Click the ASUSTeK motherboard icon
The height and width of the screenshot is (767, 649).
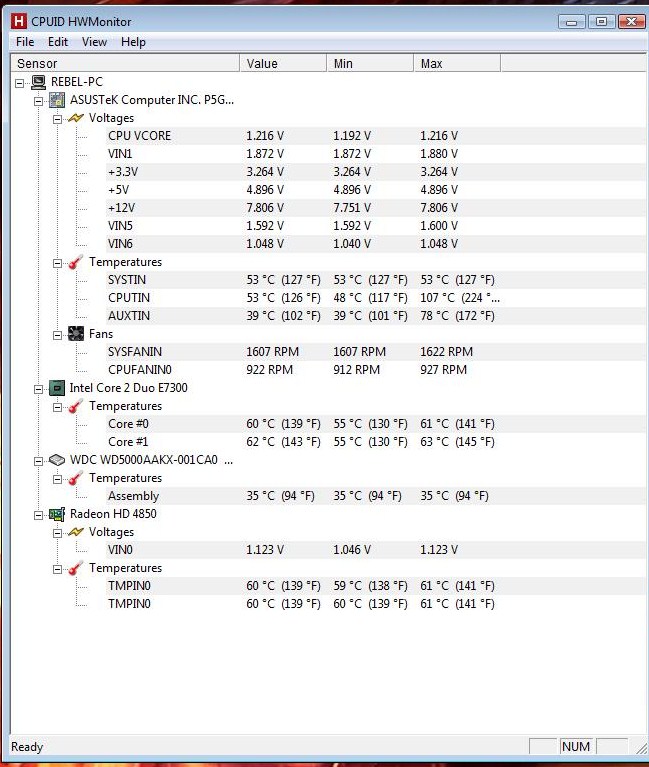coord(57,100)
